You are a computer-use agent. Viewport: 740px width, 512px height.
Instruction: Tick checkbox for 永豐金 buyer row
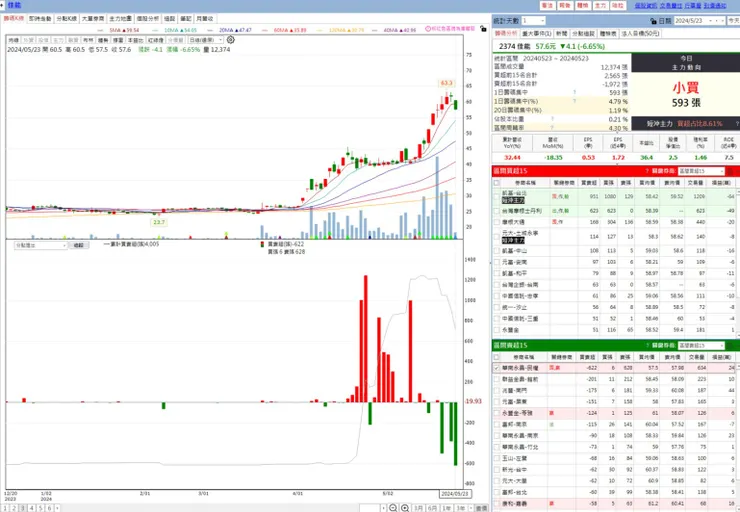coord(496,330)
